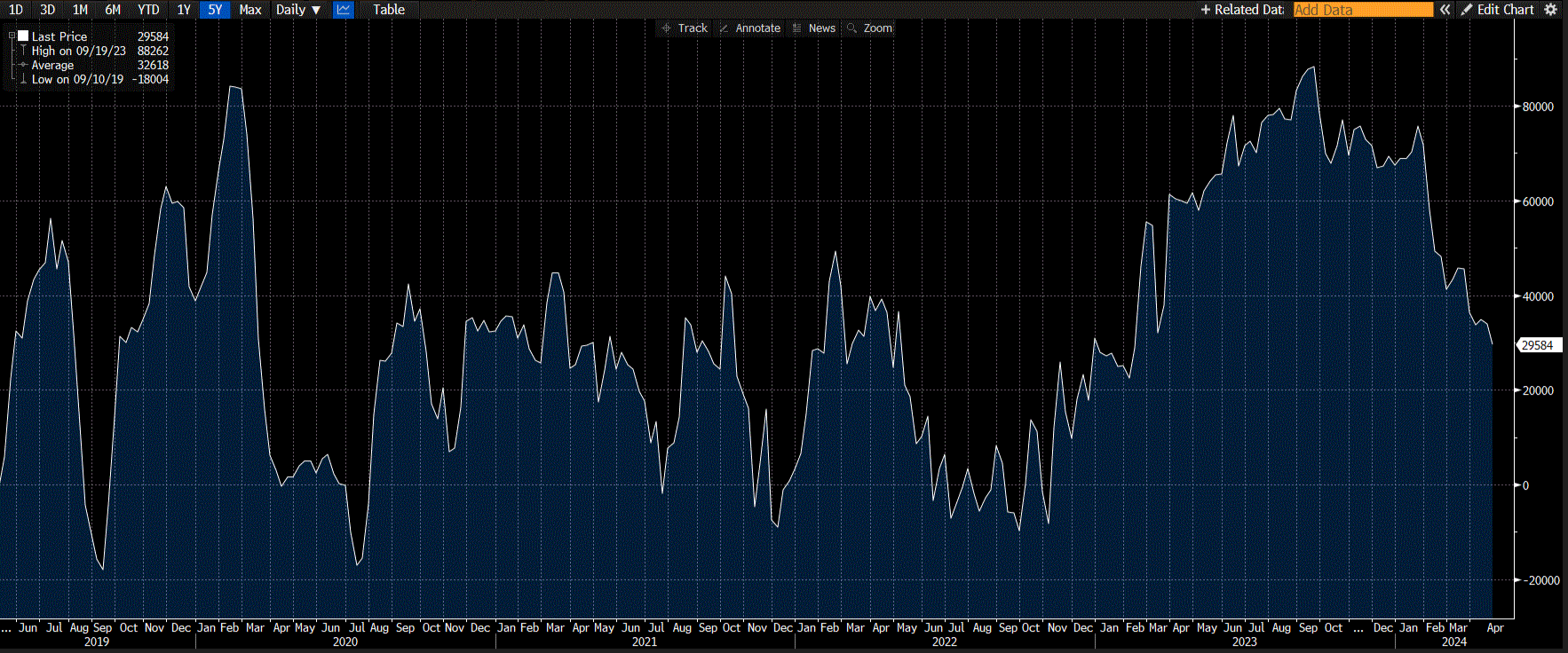The width and height of the screenshot is (1568, 653).
Task: Switch range to 6M
Action: 113,10
